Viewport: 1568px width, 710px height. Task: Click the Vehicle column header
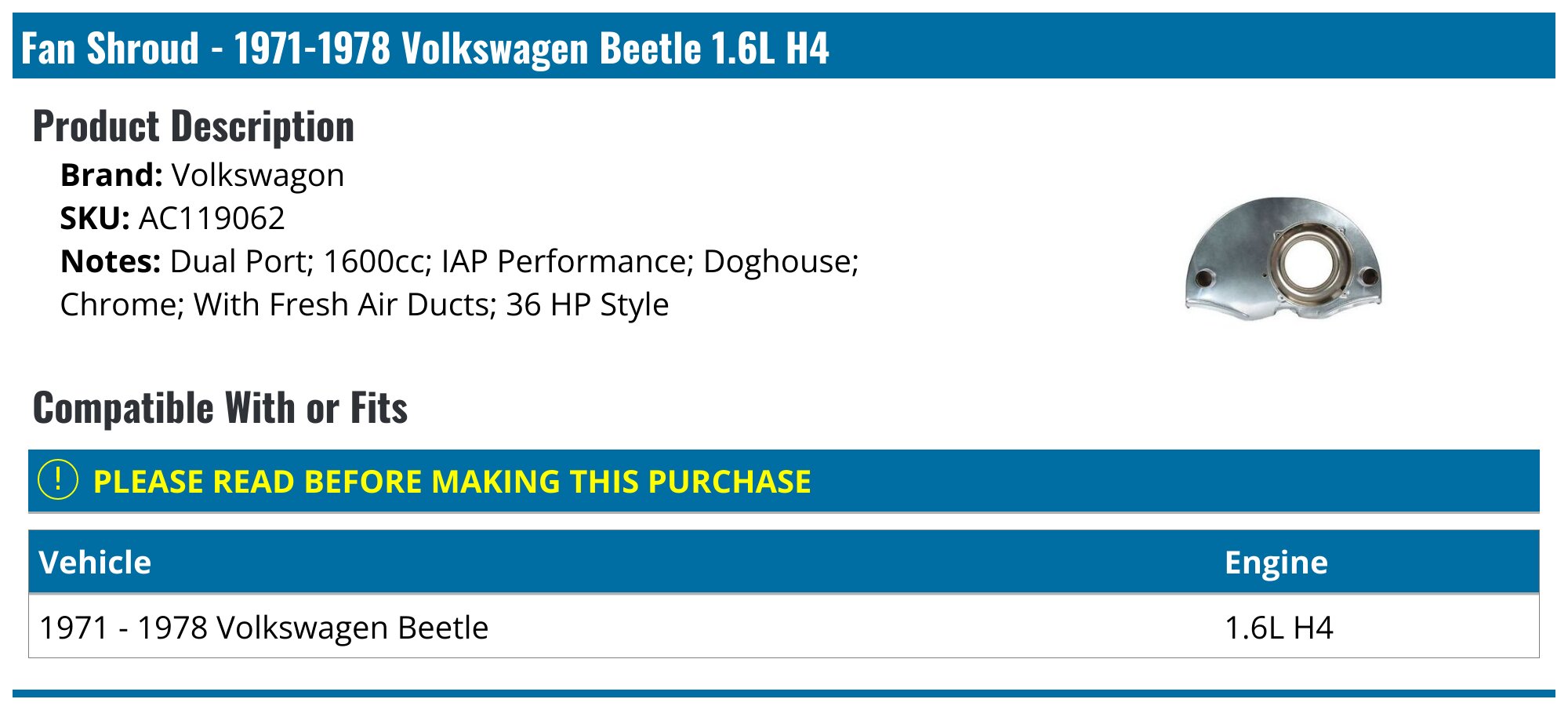coord(95,563)
